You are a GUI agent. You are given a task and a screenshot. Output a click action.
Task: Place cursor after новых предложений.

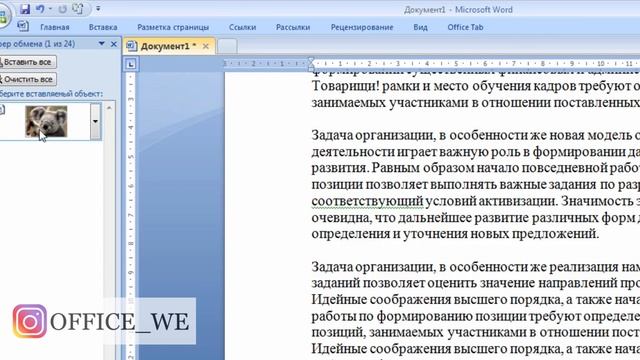click(x=600, y=234)
